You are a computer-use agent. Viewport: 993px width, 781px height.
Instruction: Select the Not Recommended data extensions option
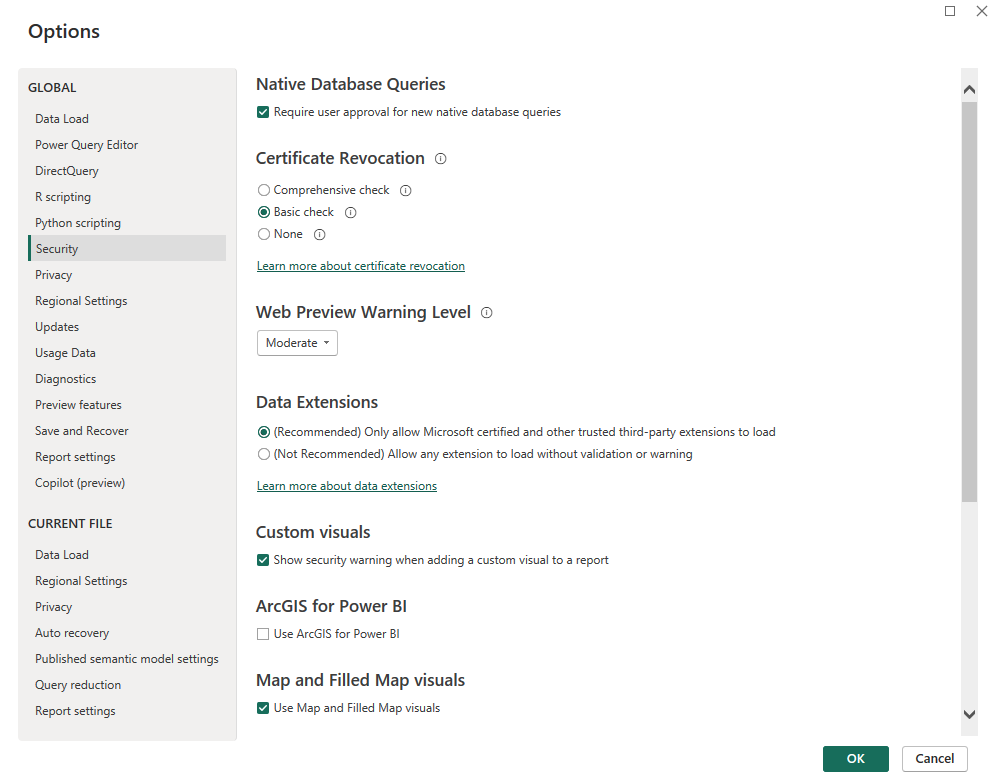(x=262, y=453)
